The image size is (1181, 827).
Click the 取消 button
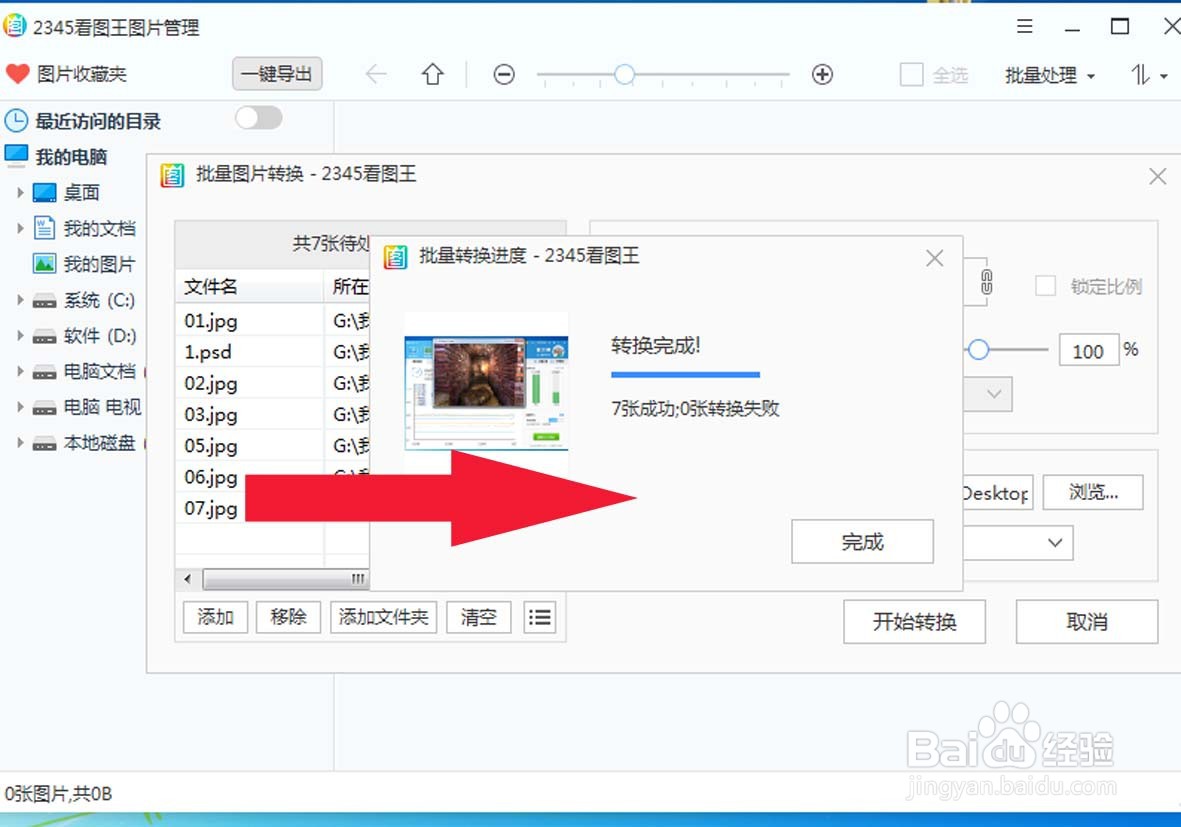click(x=1087, y=621)
